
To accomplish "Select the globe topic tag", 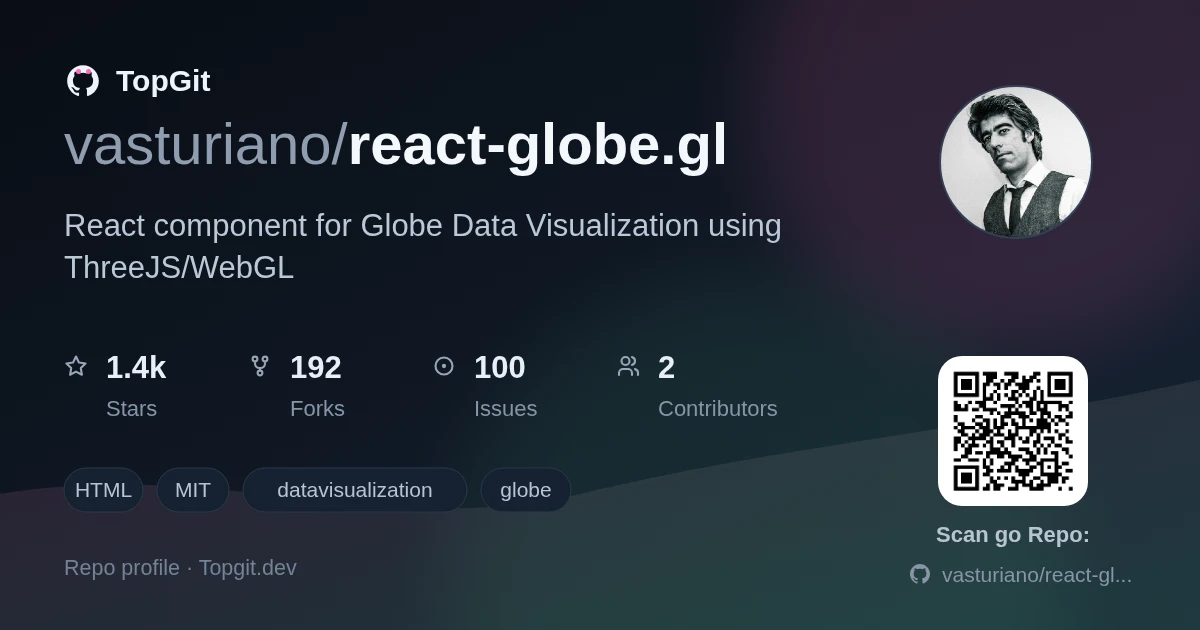I will (526, 490).
